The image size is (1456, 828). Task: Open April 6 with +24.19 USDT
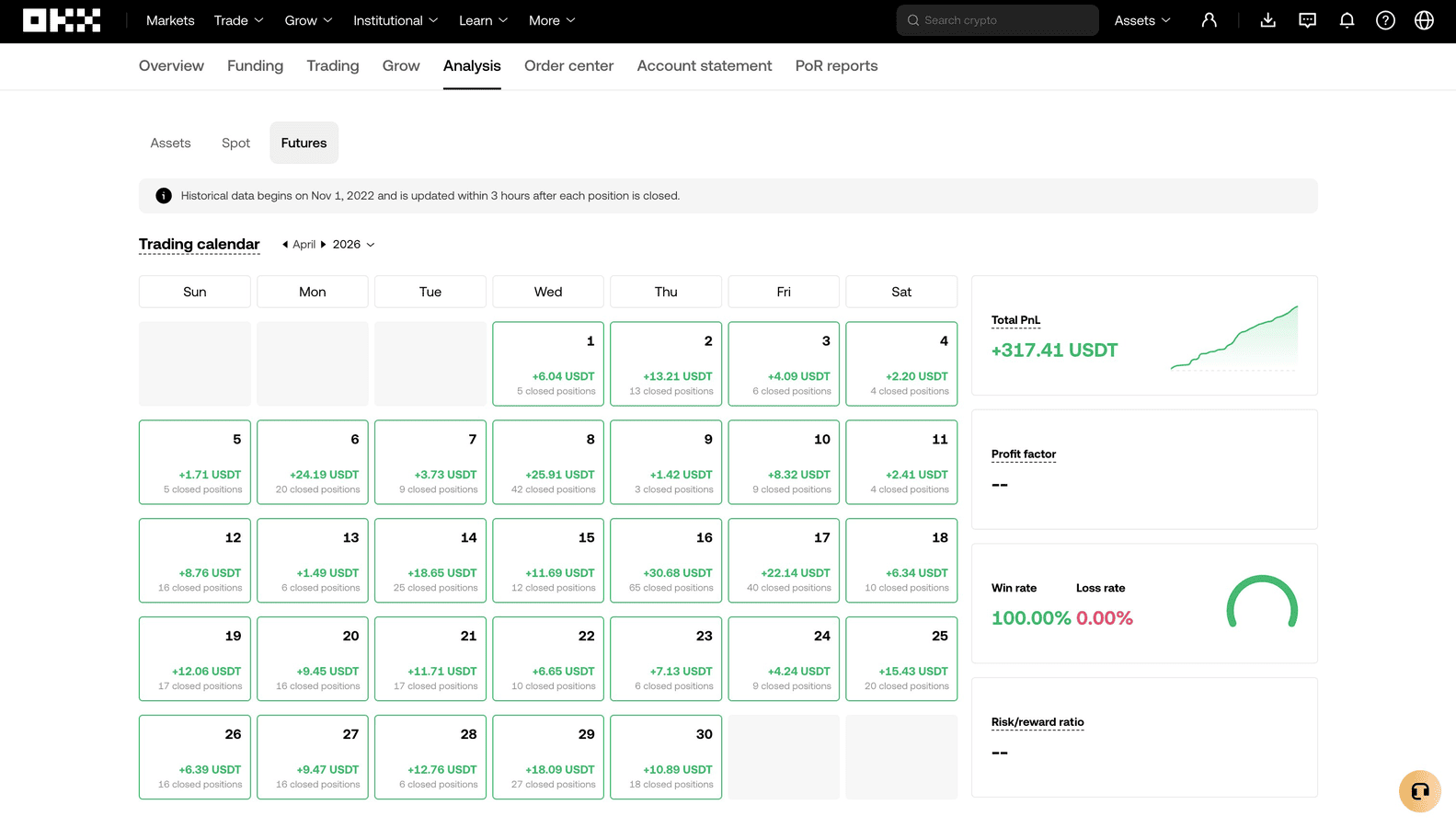[313, 462]
